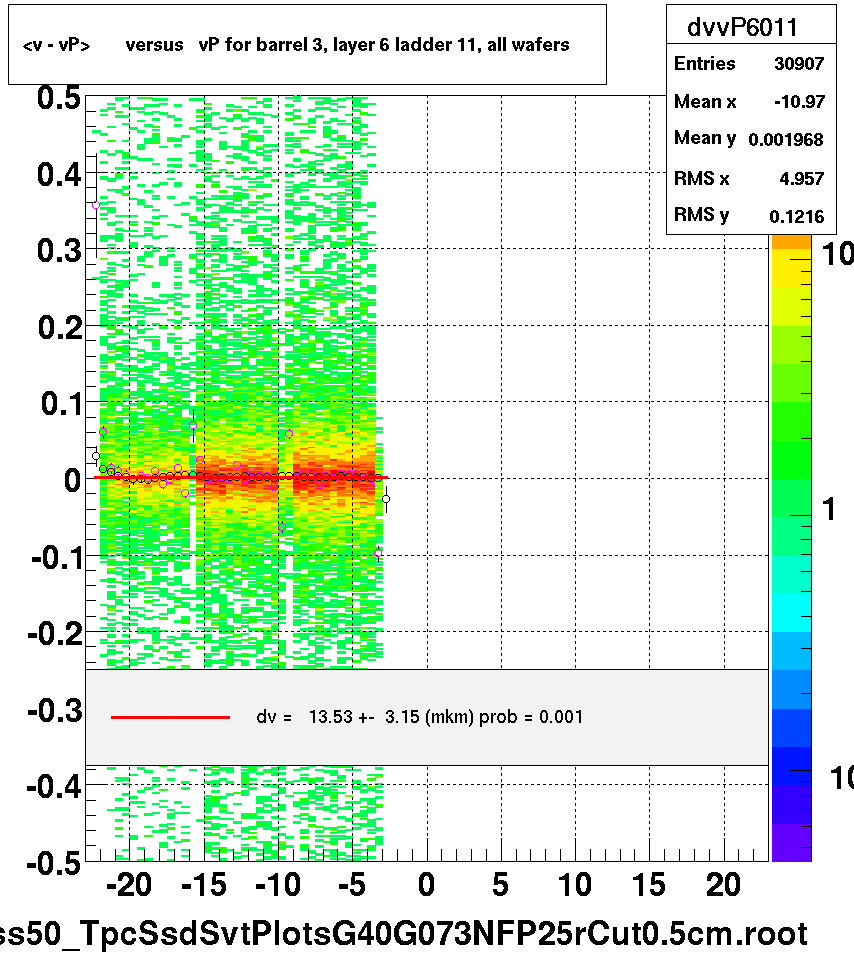Click the x-axis label 15
The width and height of the screenshot is (854, 957).
[x=649, y=885]
